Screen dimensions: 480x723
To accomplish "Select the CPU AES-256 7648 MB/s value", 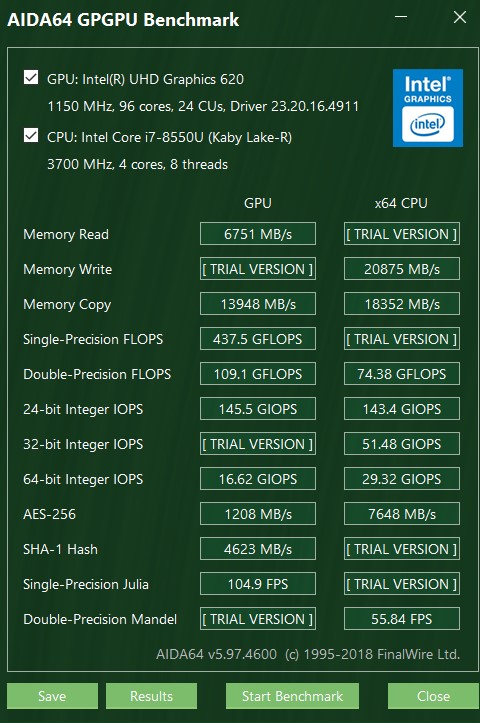I will click(402, 514).
